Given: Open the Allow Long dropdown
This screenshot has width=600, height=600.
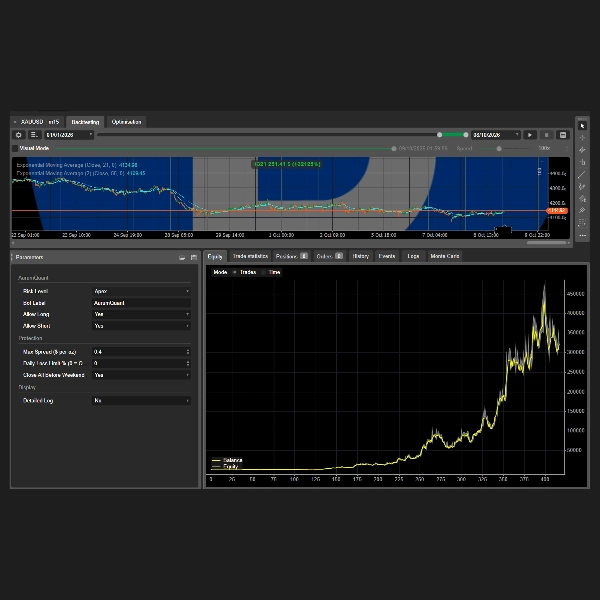Looking at the screenshot, I should 141,314.
